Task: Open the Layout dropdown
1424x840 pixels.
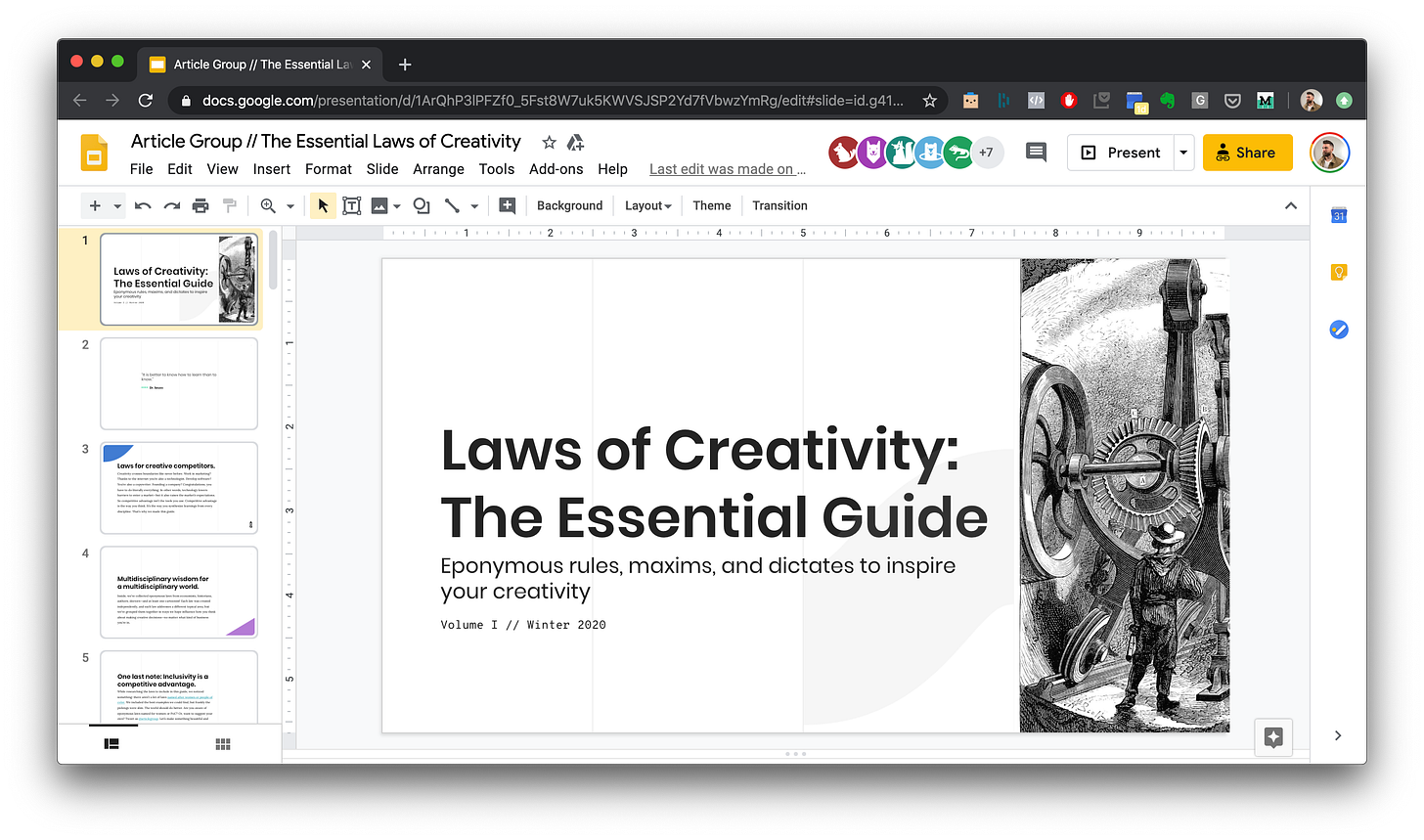Action: 648,205
